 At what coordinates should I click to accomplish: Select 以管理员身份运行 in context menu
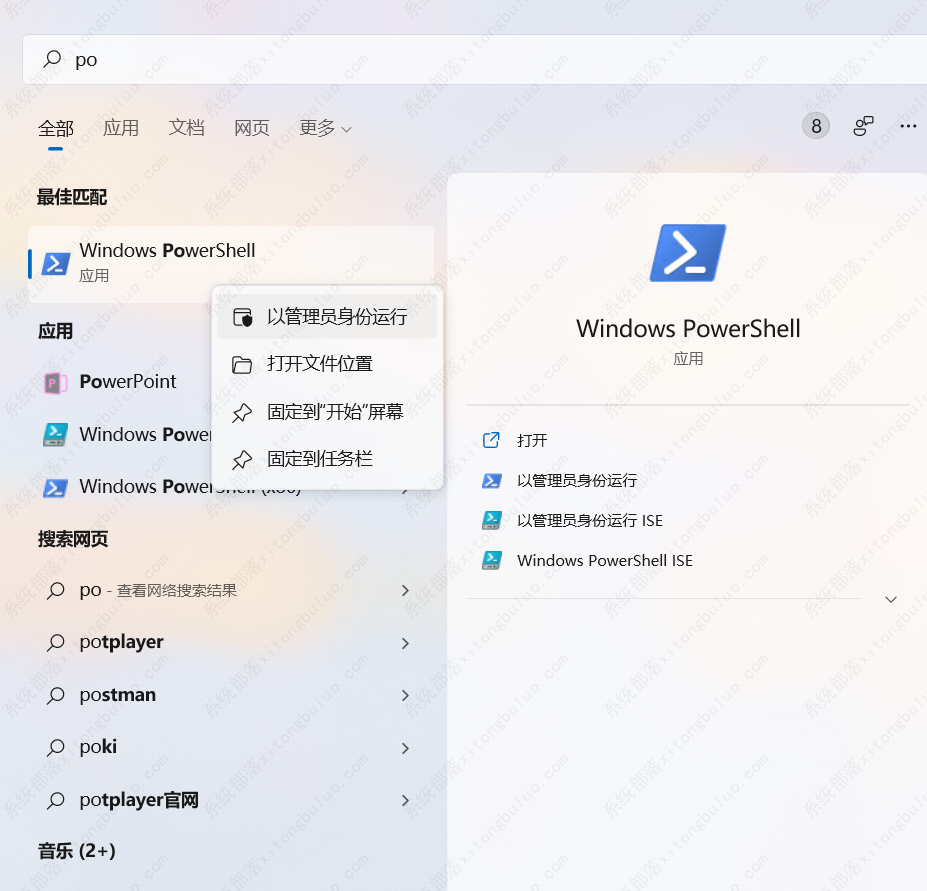point(337,317)
